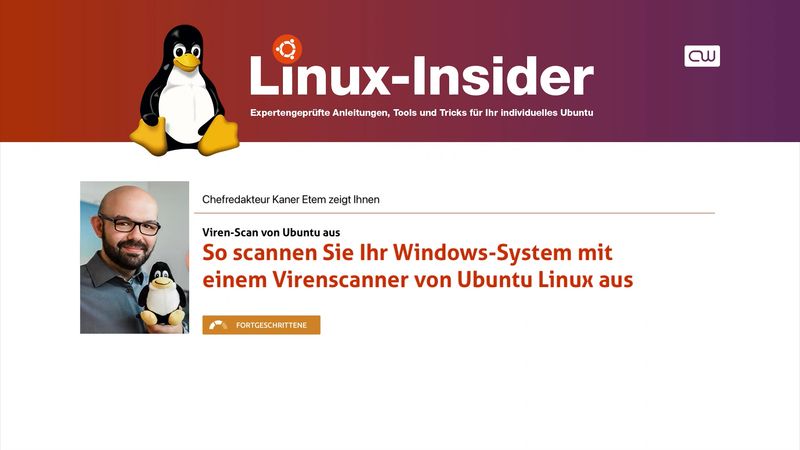The image size is (800, 450).
Task: Click the 'Viren-Scan von Ubuntu aus' subheading
Action: tap(271, 232)
